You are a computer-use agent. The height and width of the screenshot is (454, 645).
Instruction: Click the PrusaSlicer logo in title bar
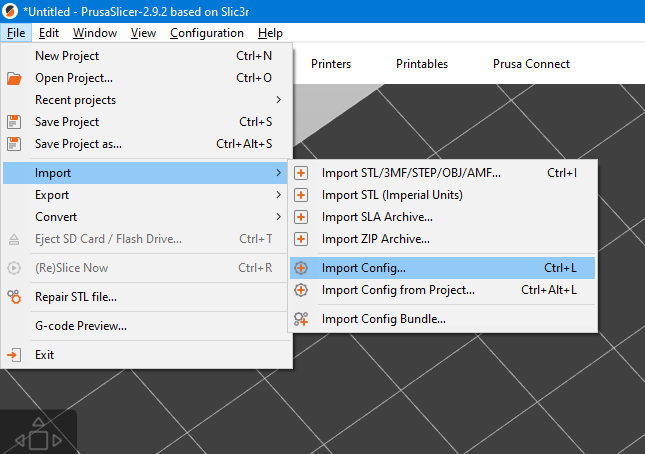[10, 11]
